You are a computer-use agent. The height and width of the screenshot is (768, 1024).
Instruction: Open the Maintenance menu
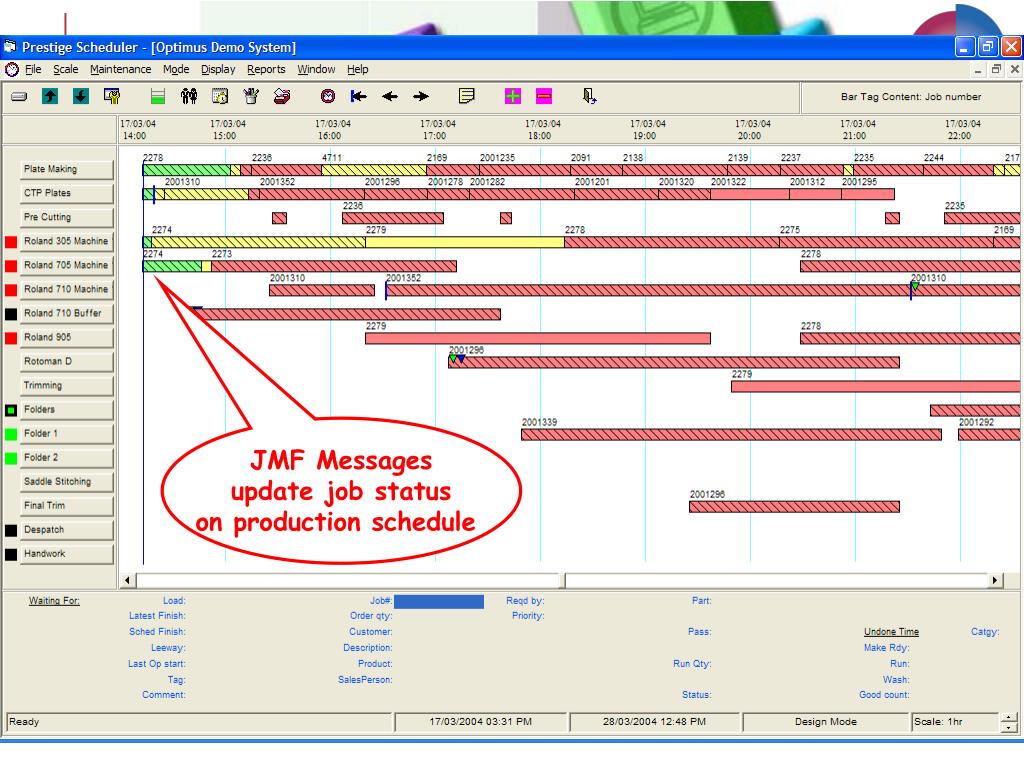[x=120, y=69]
